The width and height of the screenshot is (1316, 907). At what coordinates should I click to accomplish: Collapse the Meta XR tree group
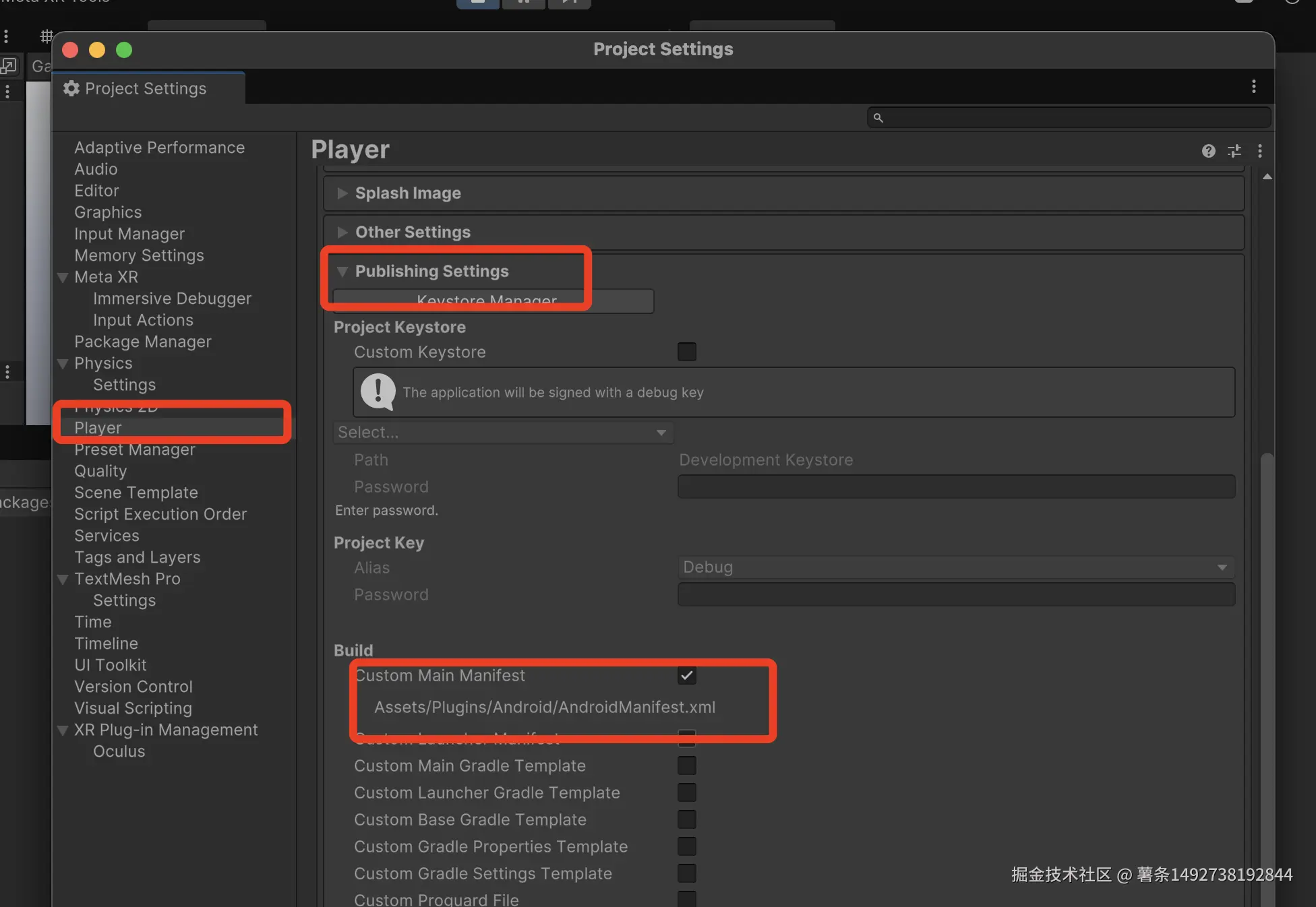coord(63,278)
